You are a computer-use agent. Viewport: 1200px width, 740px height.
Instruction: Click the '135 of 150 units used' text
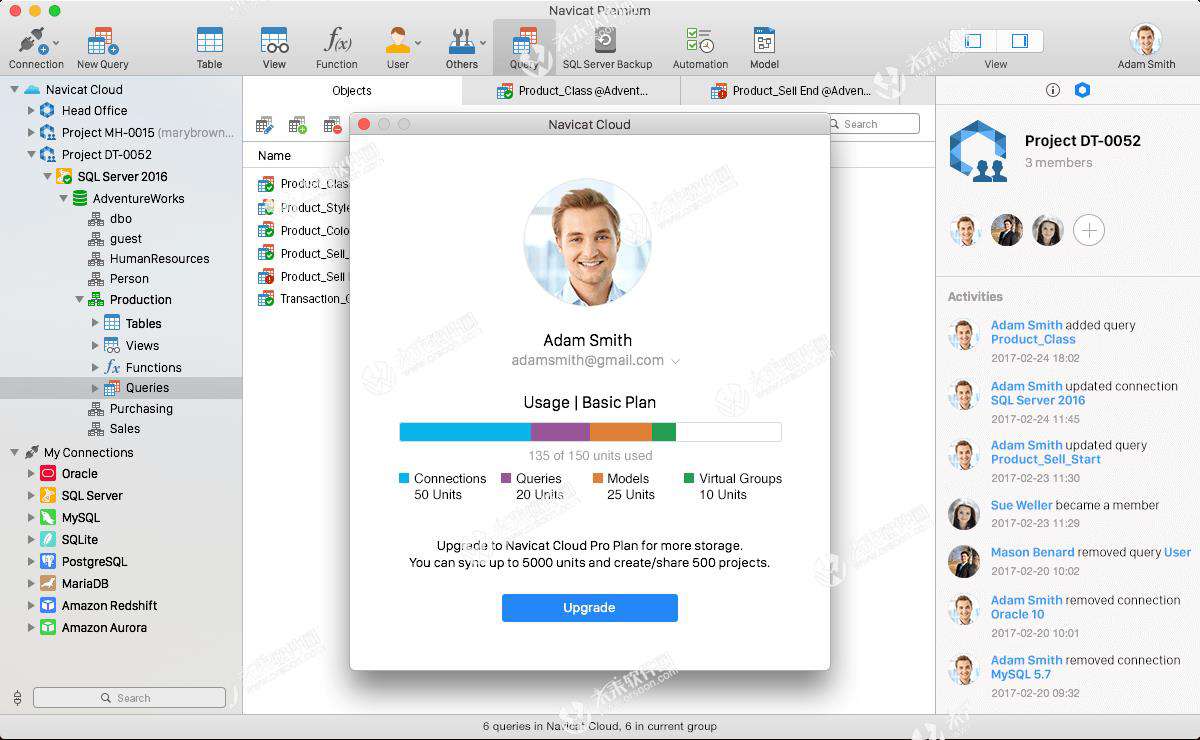coord(590,456)
